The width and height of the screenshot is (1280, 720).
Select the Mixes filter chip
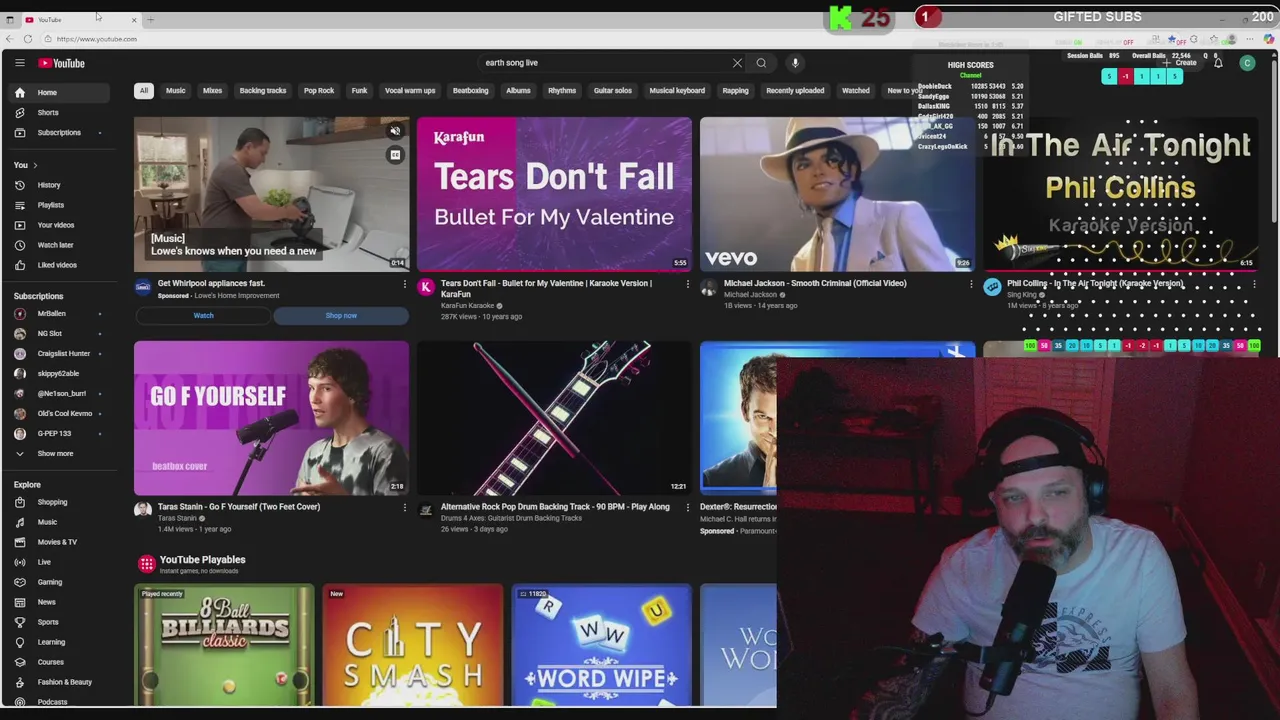pyautogui.click(x=212, y=91)
